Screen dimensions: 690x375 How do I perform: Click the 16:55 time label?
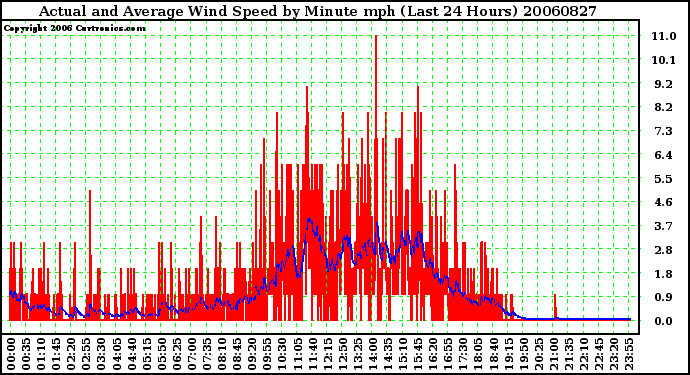[x=448, y=354]
